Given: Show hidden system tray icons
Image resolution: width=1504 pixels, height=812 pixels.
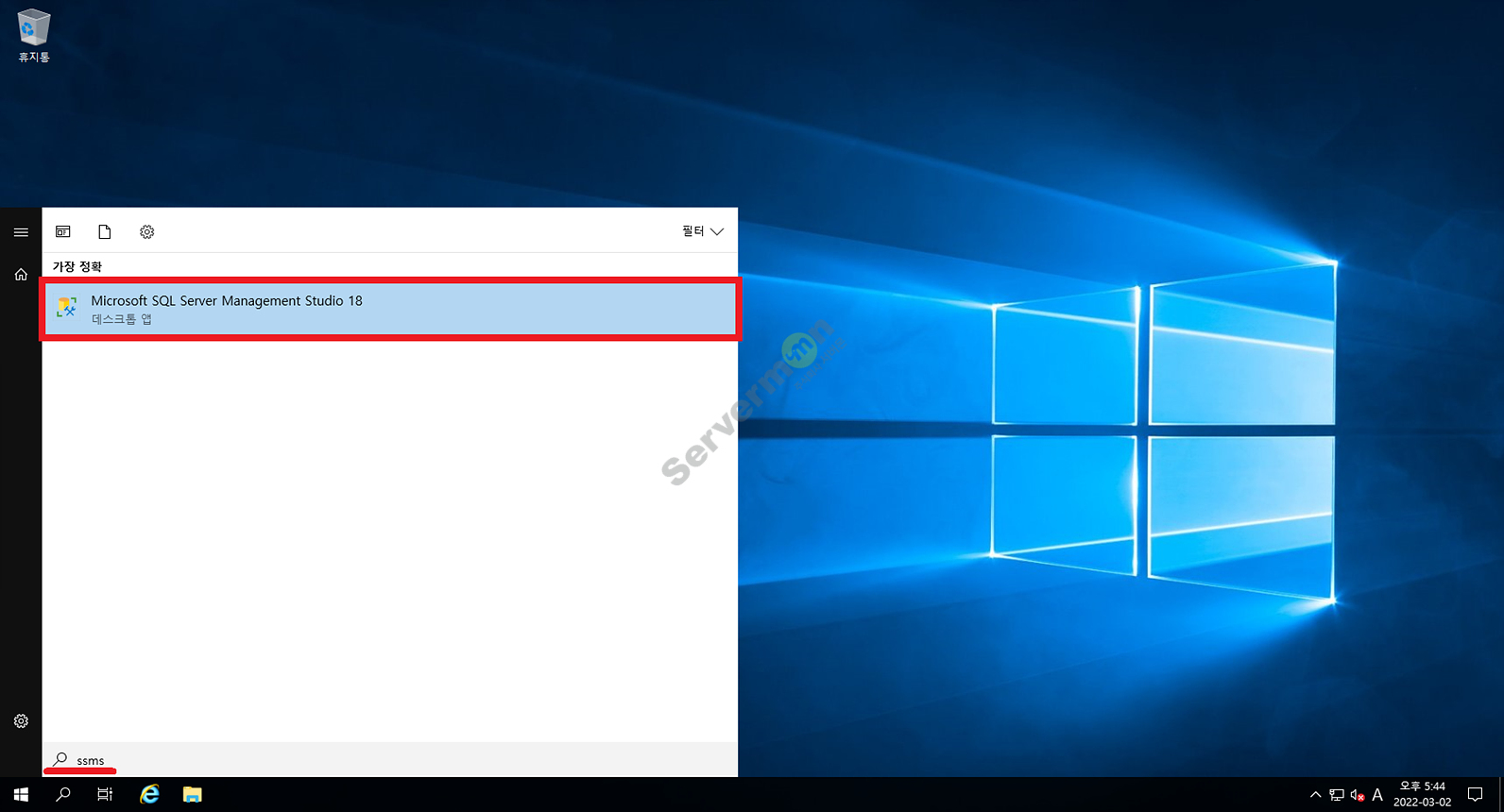Looking at the screenshot, I should (x=1315, y=795).
